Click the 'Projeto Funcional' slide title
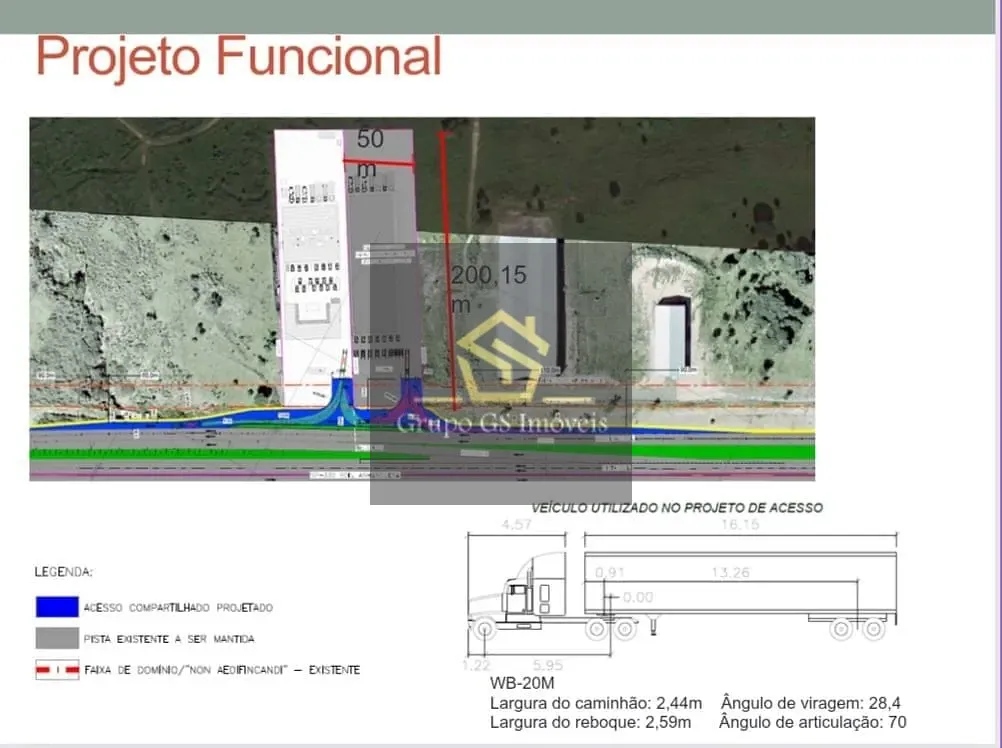 pos(238,57)
